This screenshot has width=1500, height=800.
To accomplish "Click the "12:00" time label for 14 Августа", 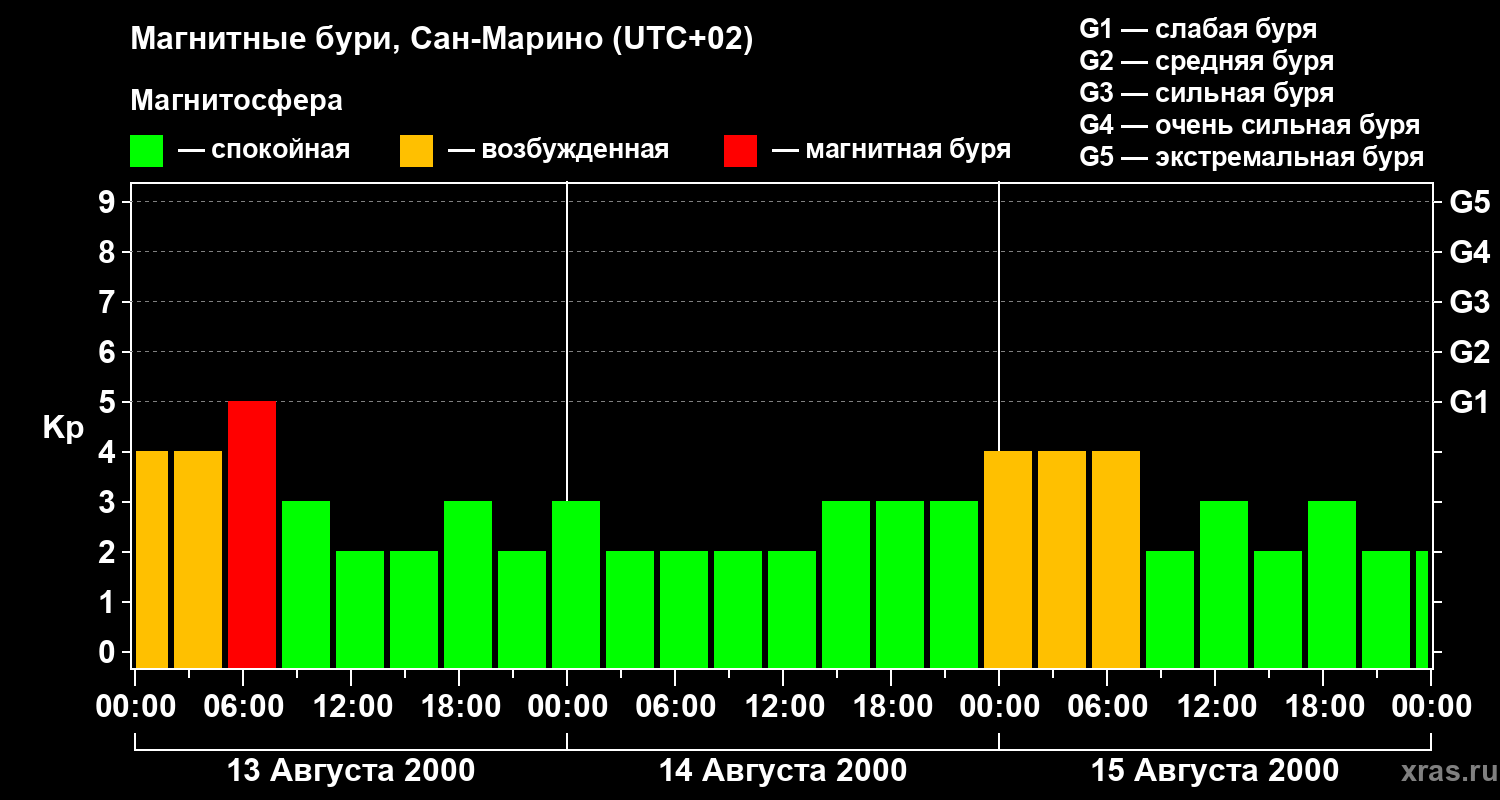I will pyautogui.click(x=783, y=707).
